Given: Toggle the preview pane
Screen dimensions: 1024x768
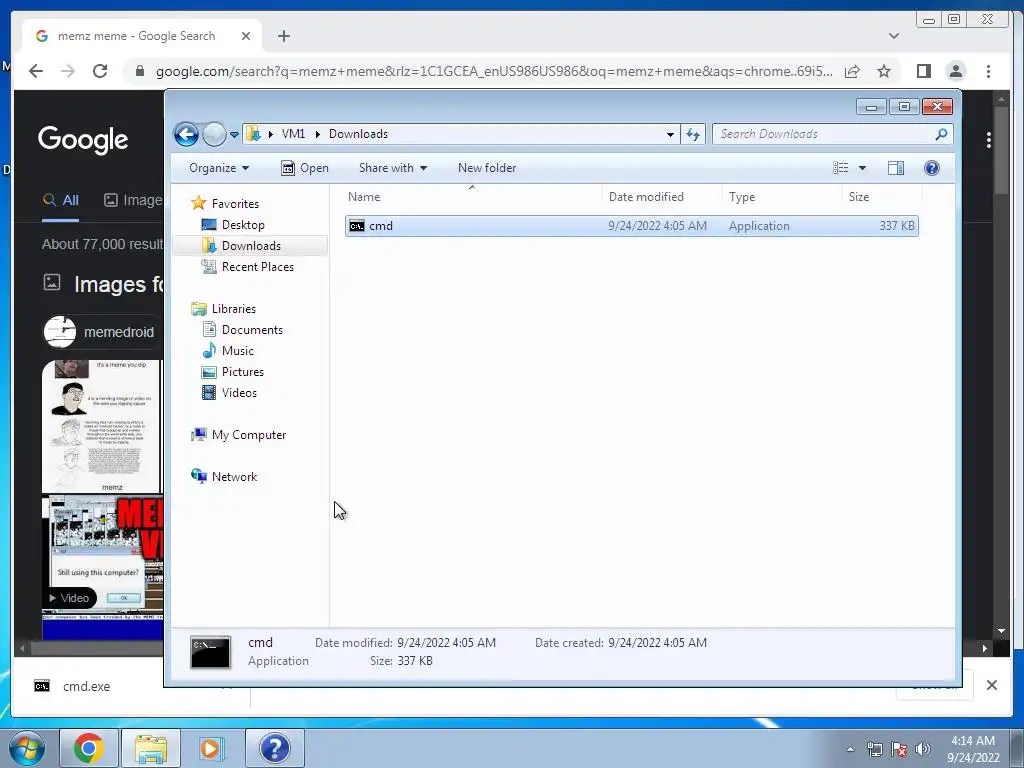Looking at the screenshot, I should 896,168.
